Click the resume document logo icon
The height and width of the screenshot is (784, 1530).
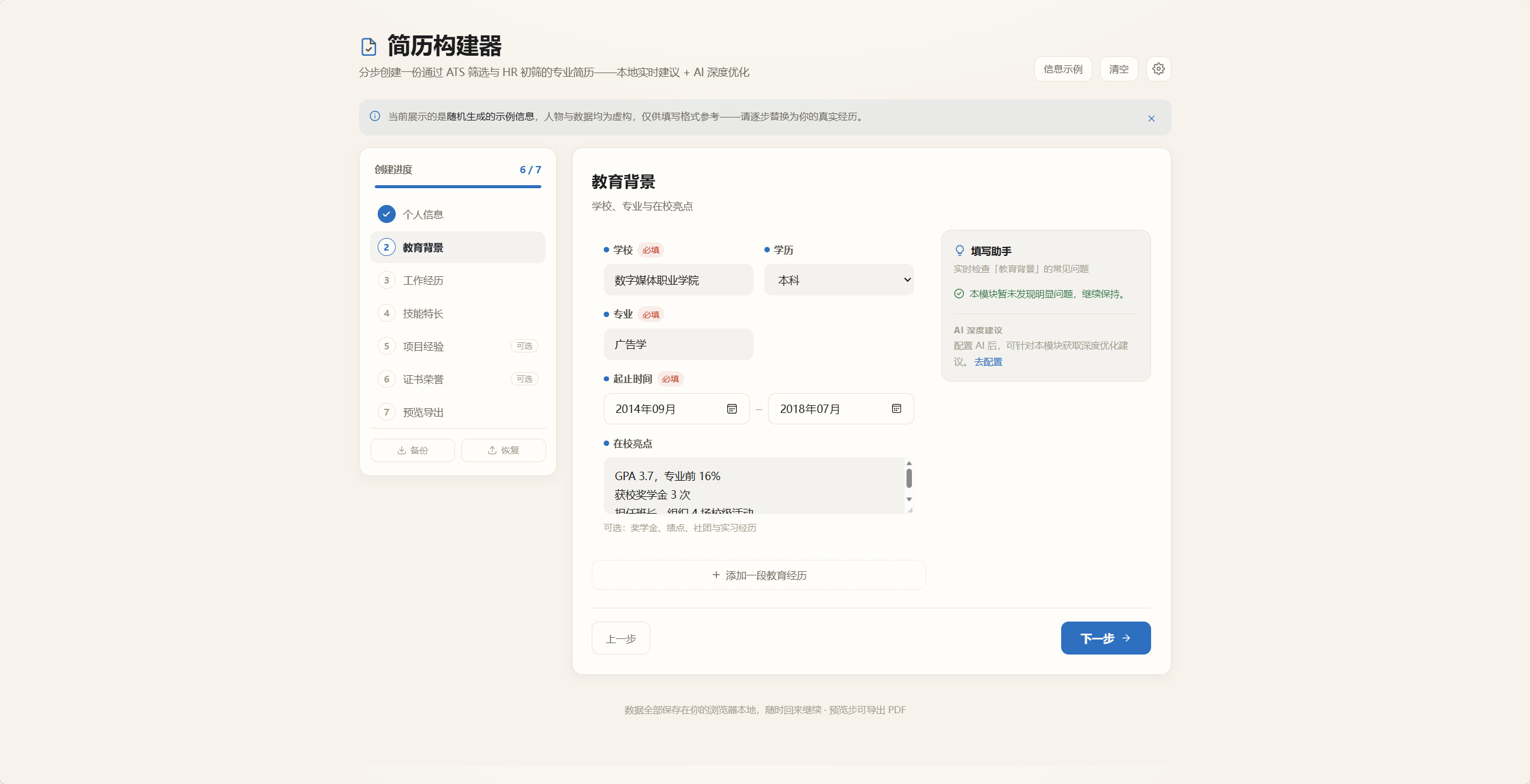[x=369, y=46]
